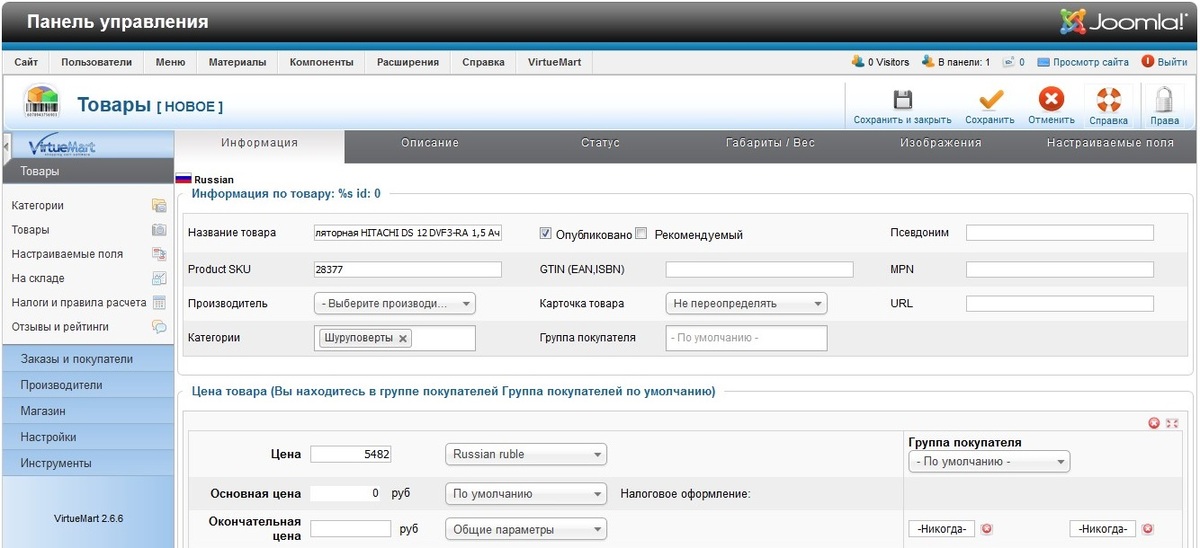Click the red delete price icon
The height and width of the screenshot is (548, 1200).
[x=1154, y=423]
